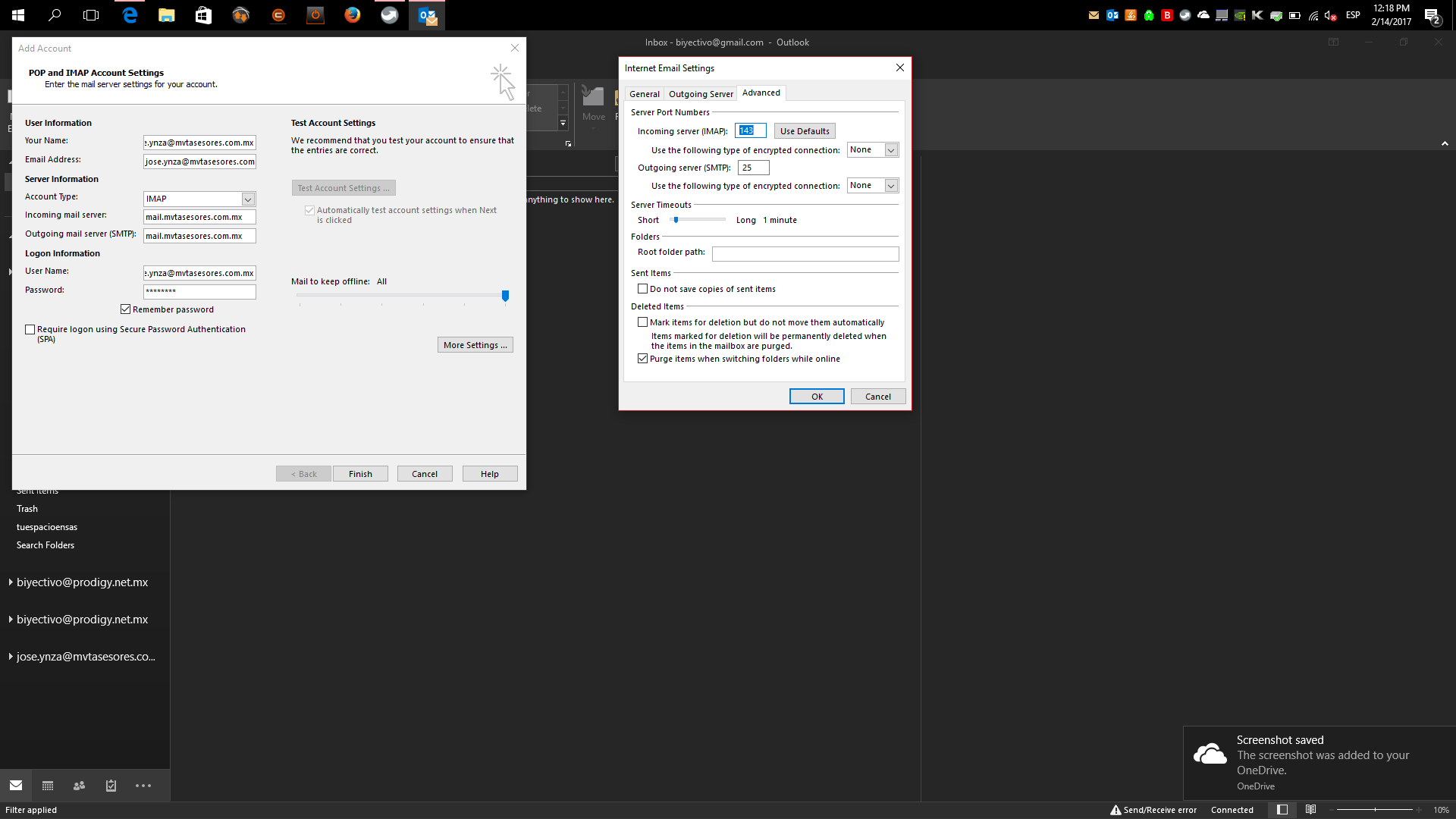Launch Microsoft Edge from taskbar

[x=130, y=15]
